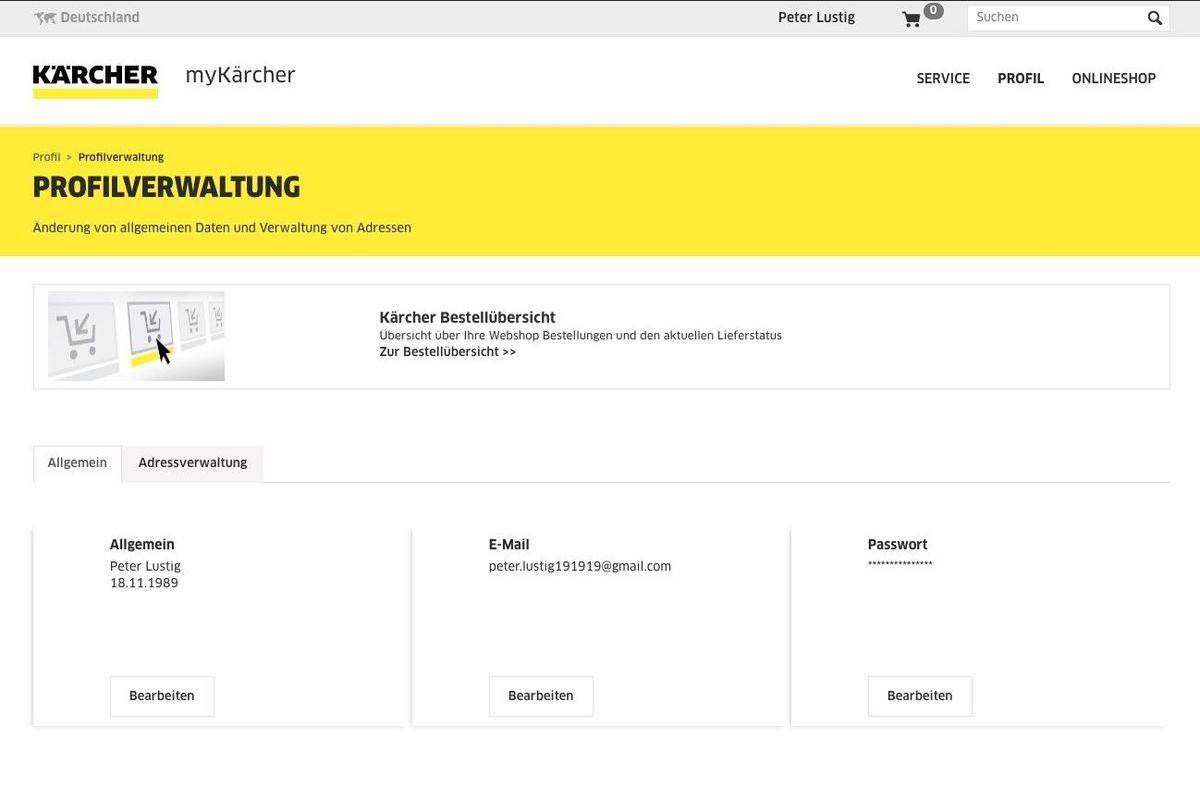Edit Passwort with Bearbeiten button
Viewport: 1200px width, 812px height.
pos(920,696)
